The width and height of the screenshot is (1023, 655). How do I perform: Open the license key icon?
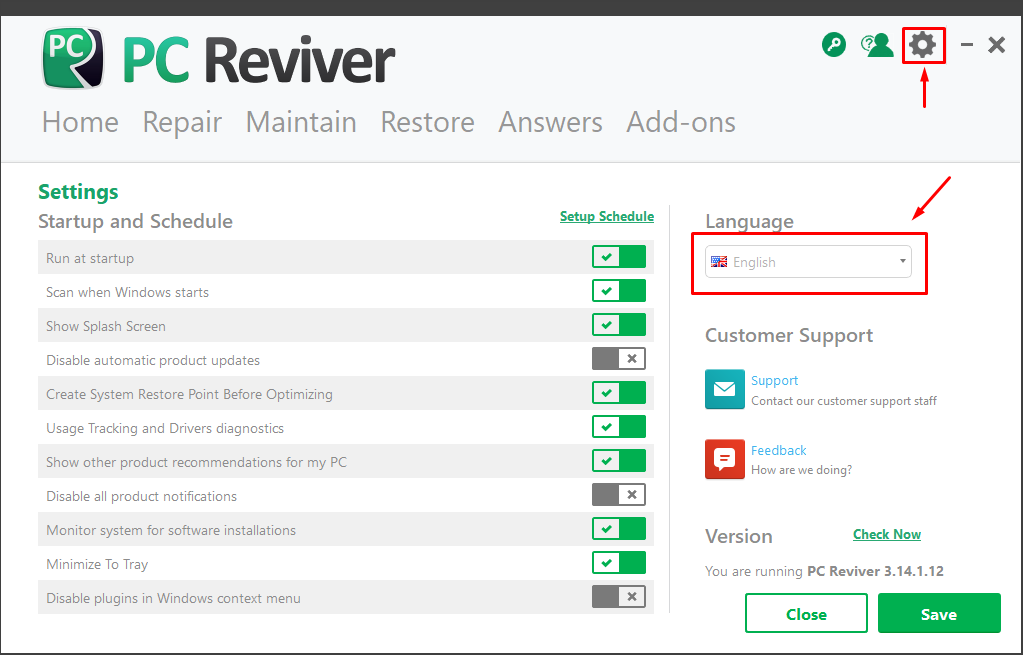pos(834,45)
